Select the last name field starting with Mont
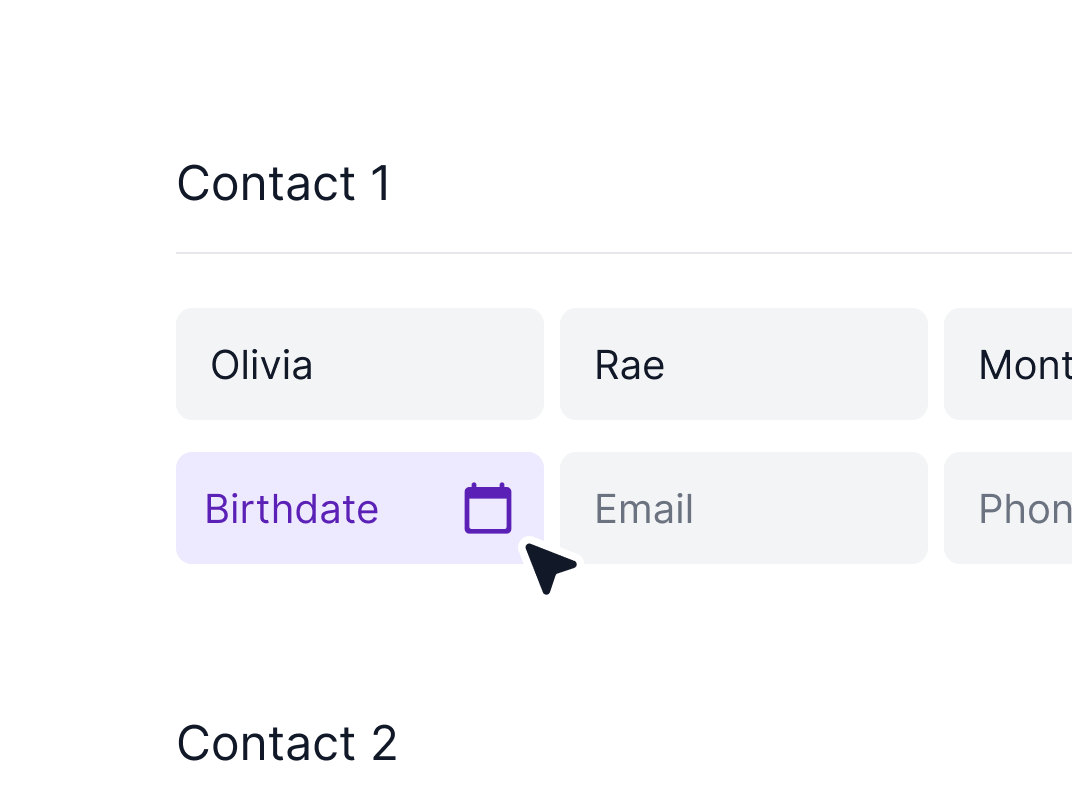1072x804 pixels. click(x=1020, y=364)
